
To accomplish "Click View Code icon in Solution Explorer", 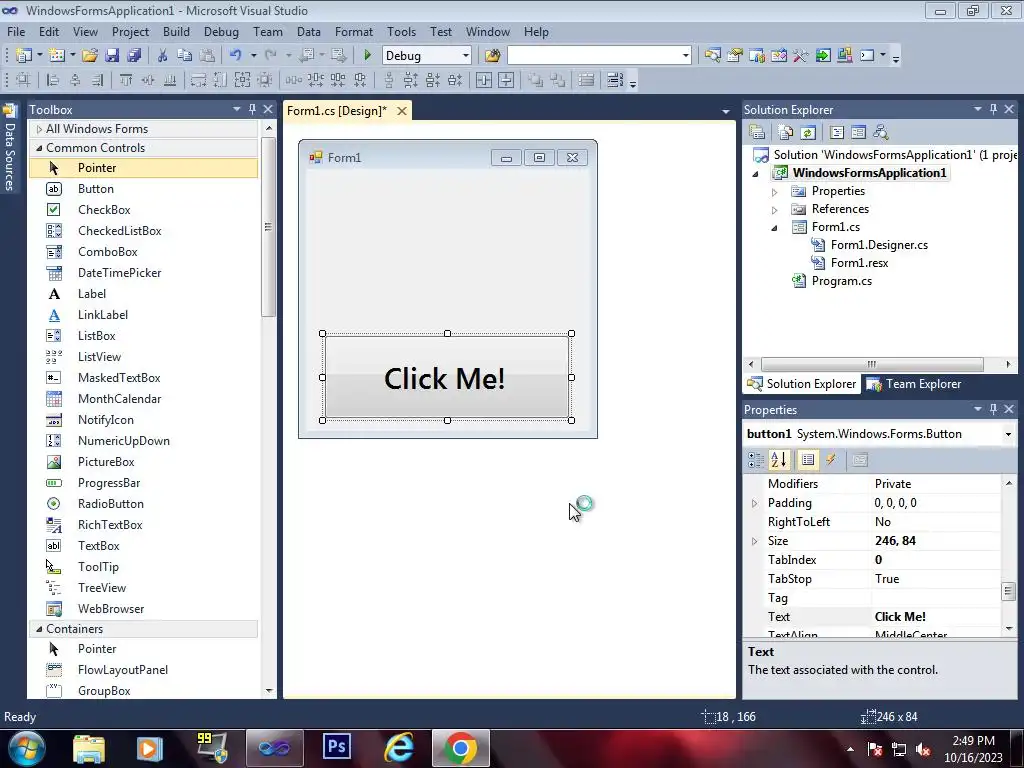I will (837, 133).
